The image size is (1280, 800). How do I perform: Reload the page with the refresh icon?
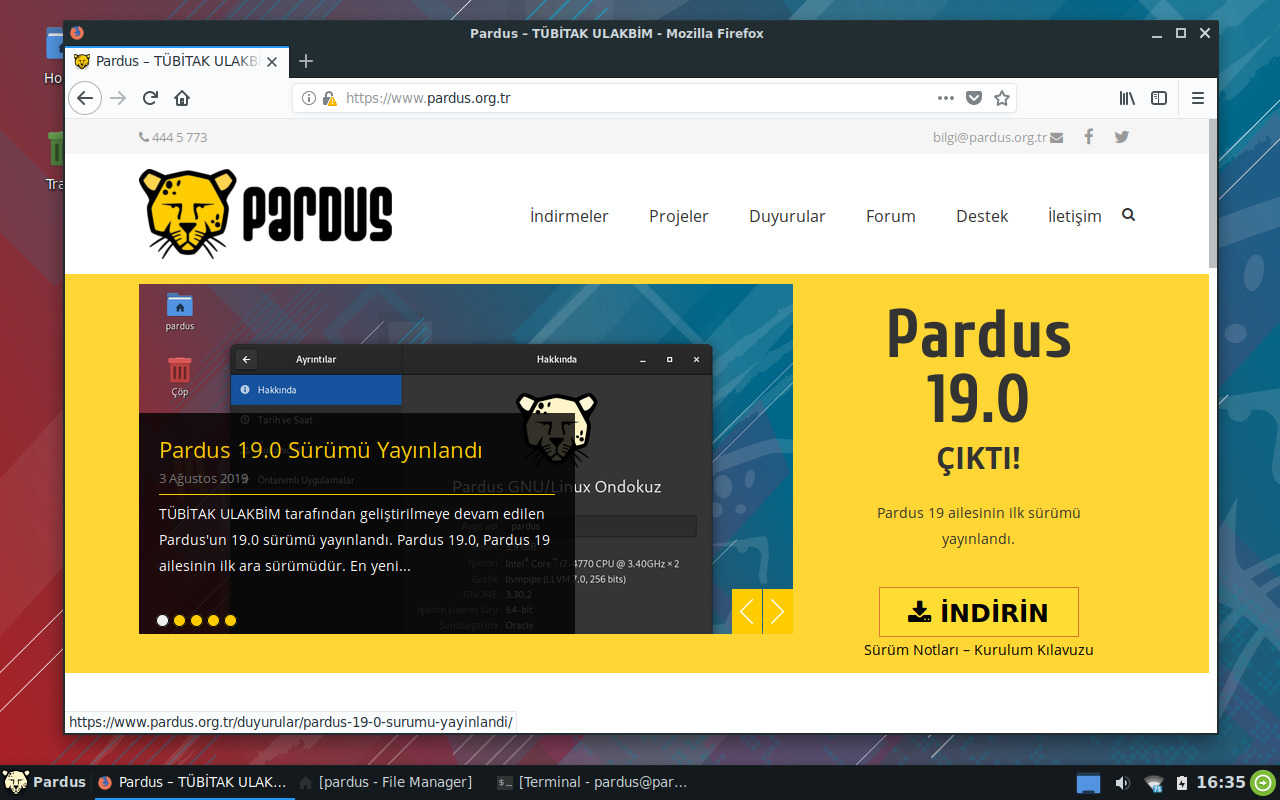(x=150, y=98)
